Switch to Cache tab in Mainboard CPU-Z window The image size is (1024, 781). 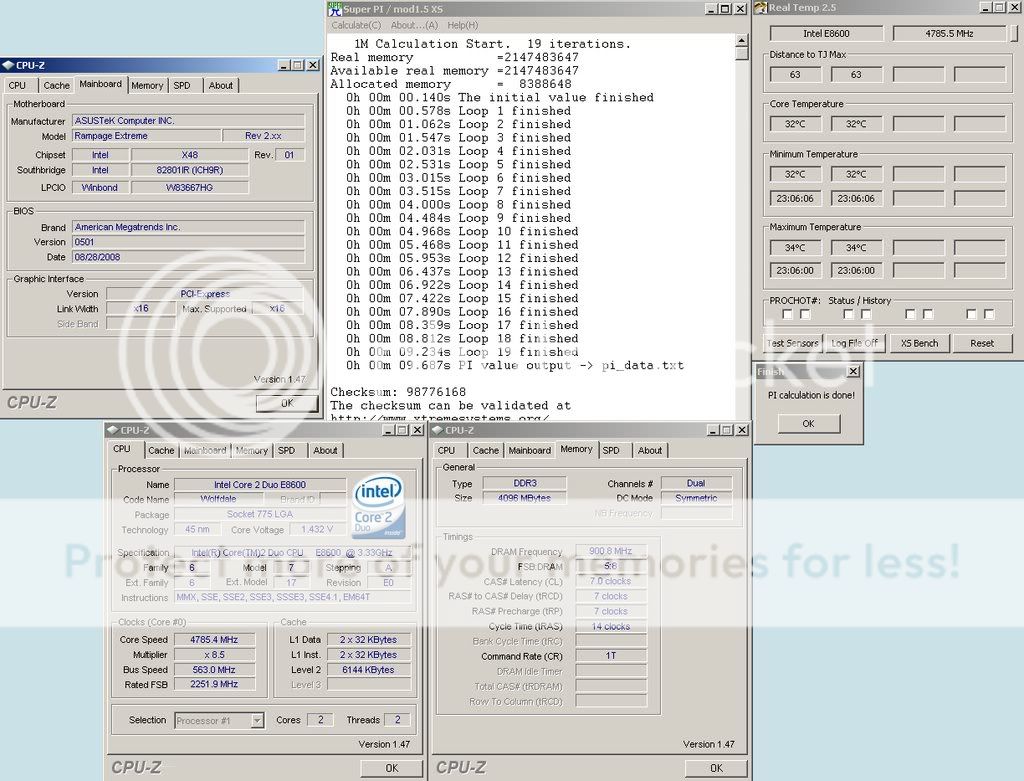coord(56,86)
